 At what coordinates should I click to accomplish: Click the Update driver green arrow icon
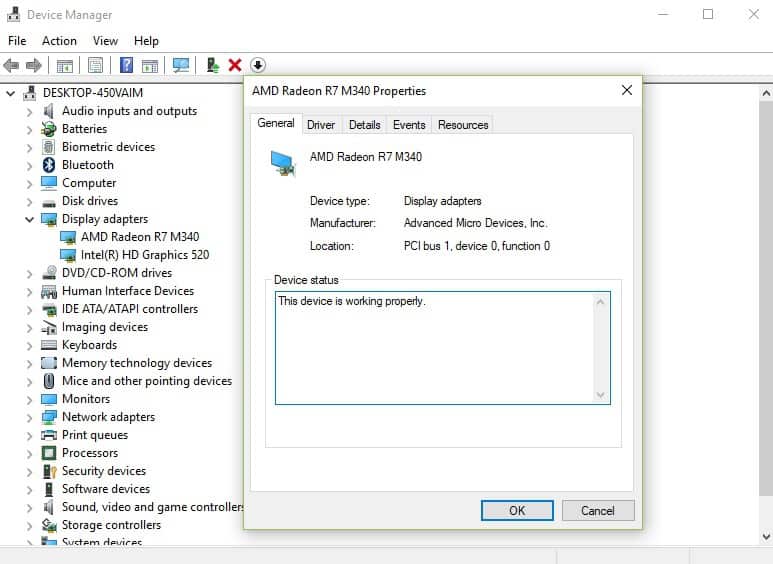(213, 65)
